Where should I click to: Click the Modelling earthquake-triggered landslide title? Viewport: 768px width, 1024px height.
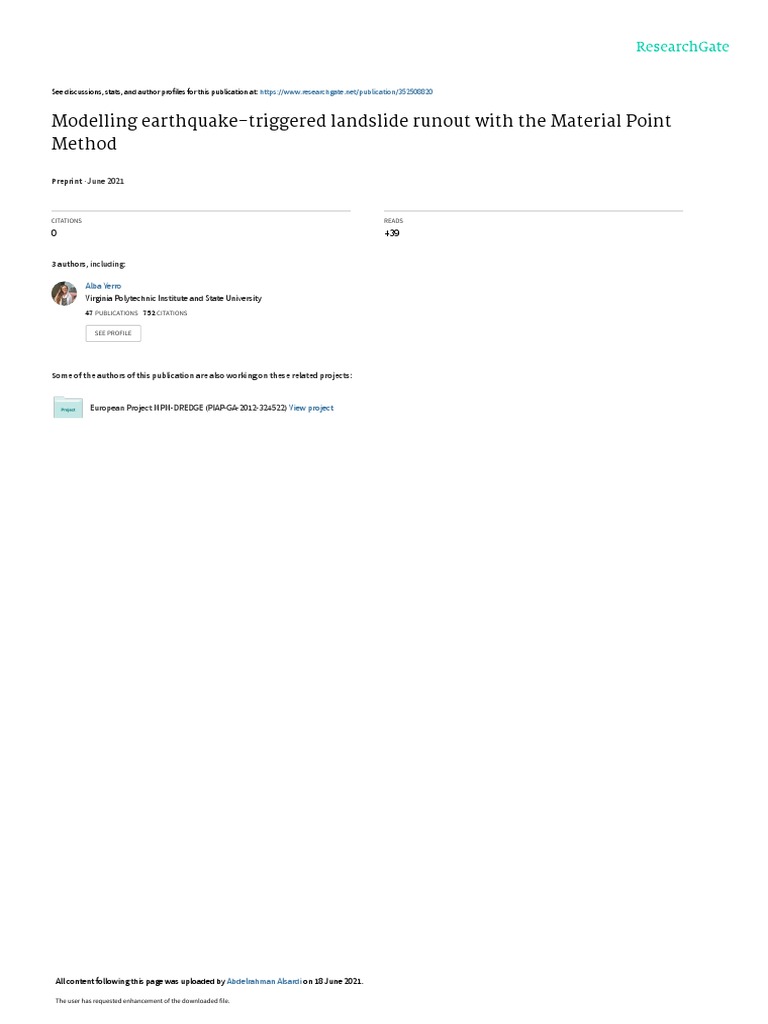click(x=361, y=132)
